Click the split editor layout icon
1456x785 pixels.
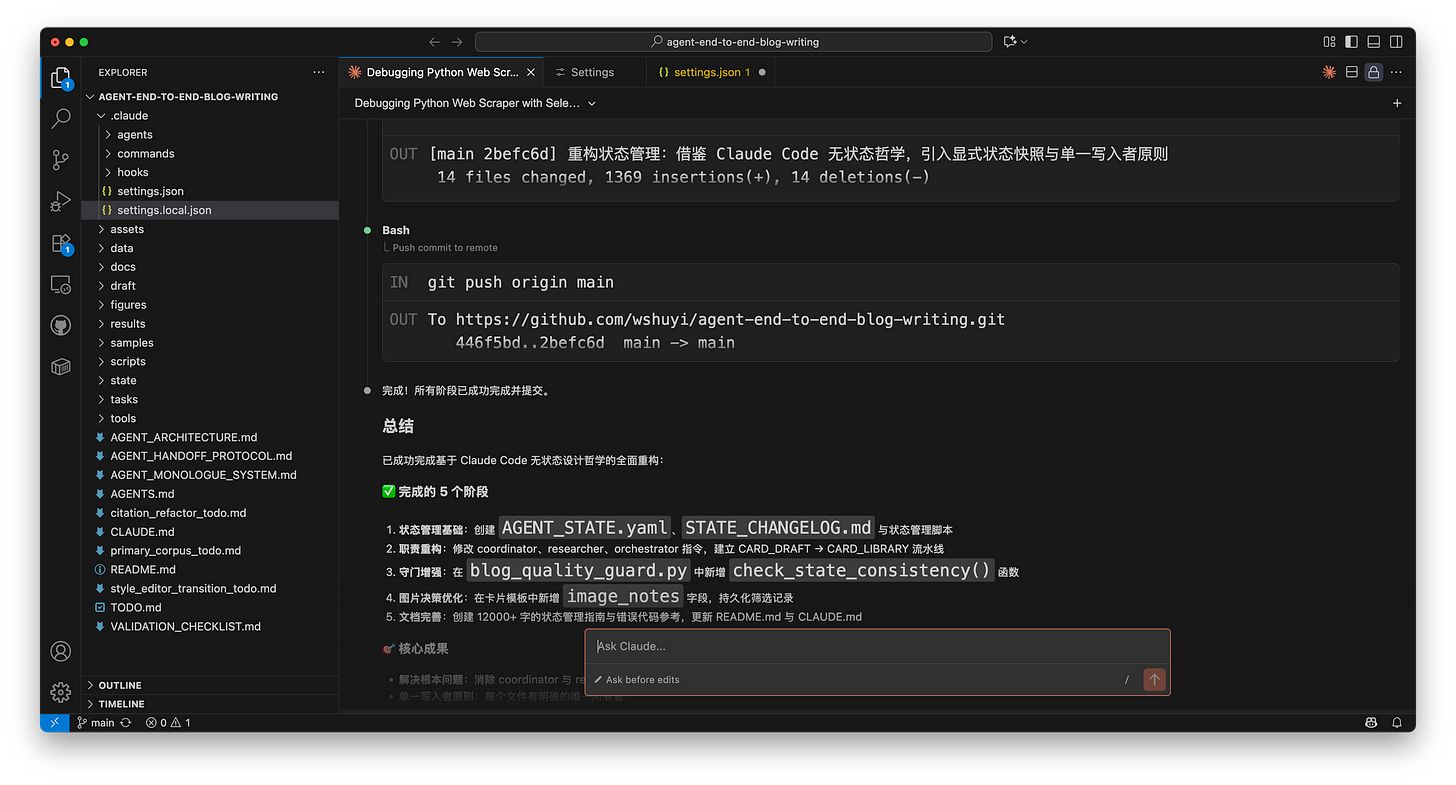click(1352, 72)
